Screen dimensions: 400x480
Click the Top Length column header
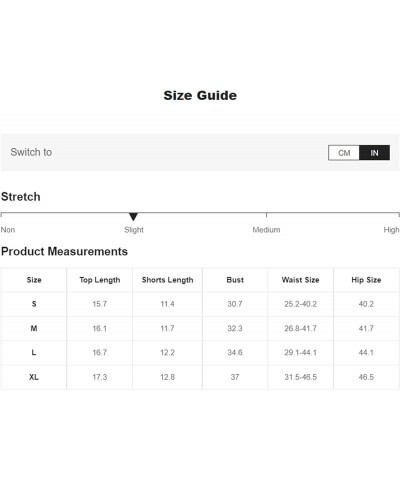(100, 280)
